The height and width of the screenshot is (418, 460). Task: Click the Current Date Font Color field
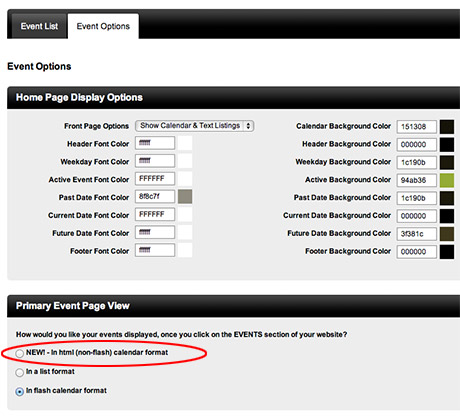tap(155, 214)
